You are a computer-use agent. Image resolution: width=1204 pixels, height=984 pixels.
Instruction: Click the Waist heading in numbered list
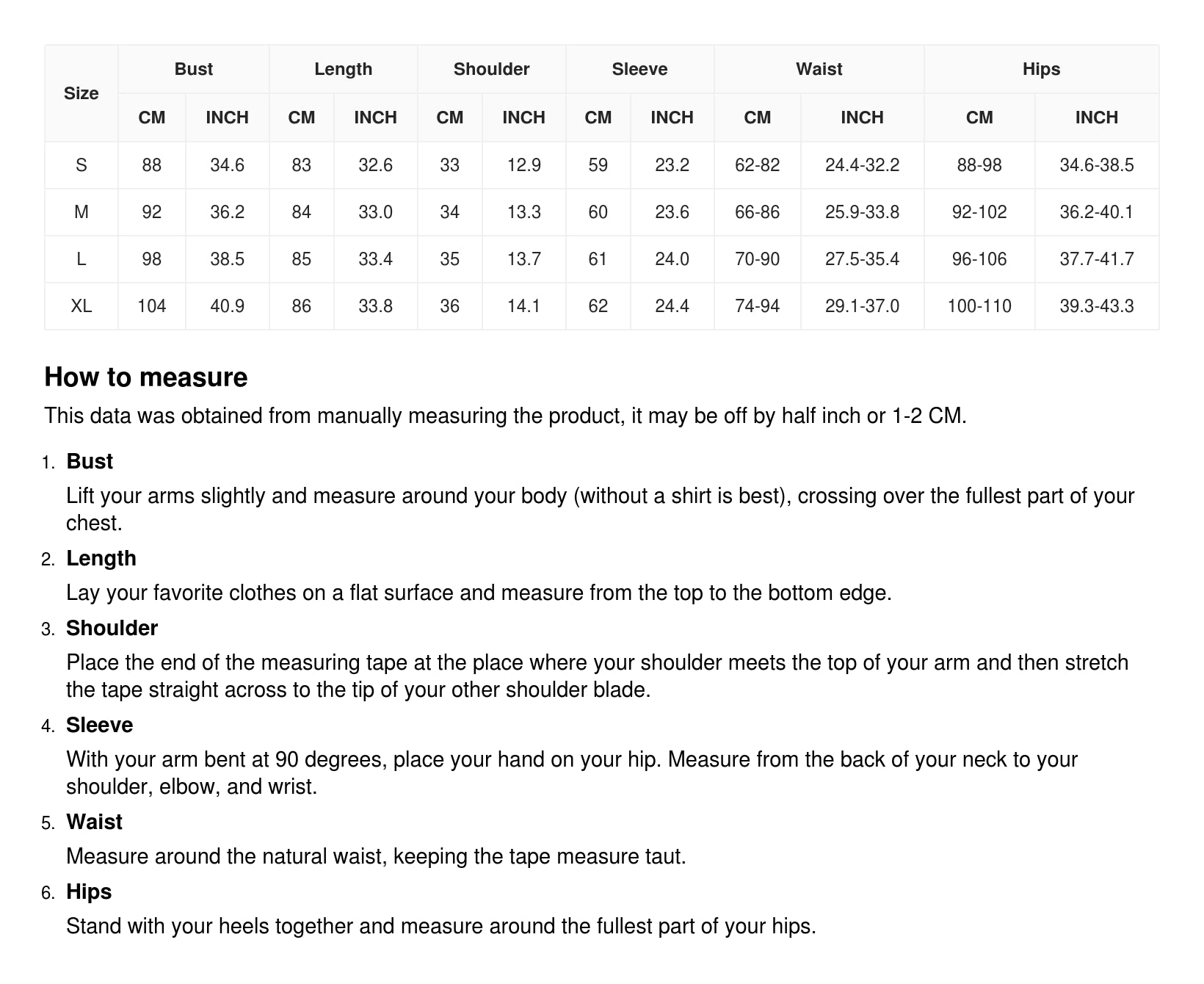click(94, 822)
